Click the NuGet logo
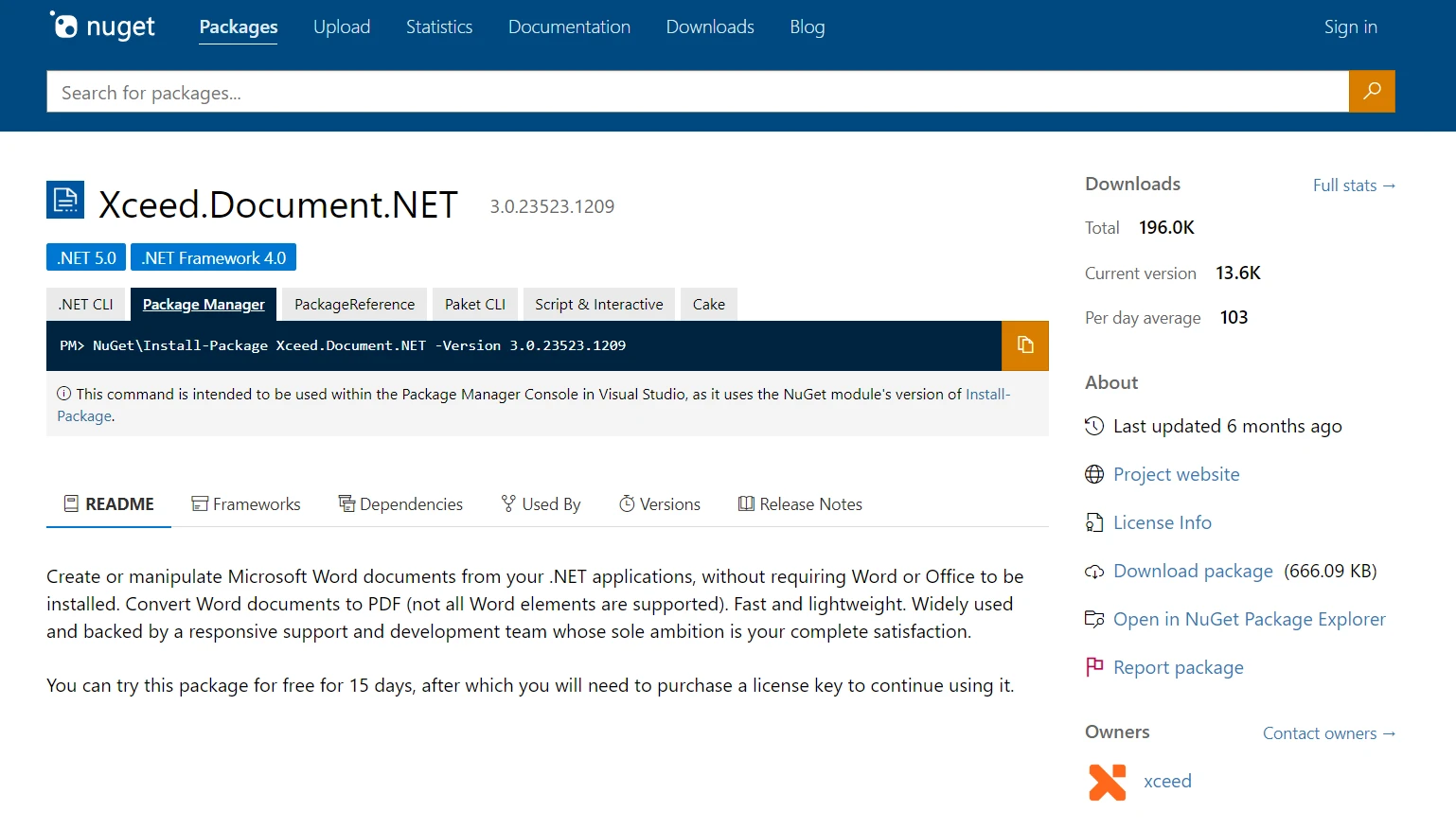Image resolution: width=1456 pixels, height=829 pixels. click(102, 26)
